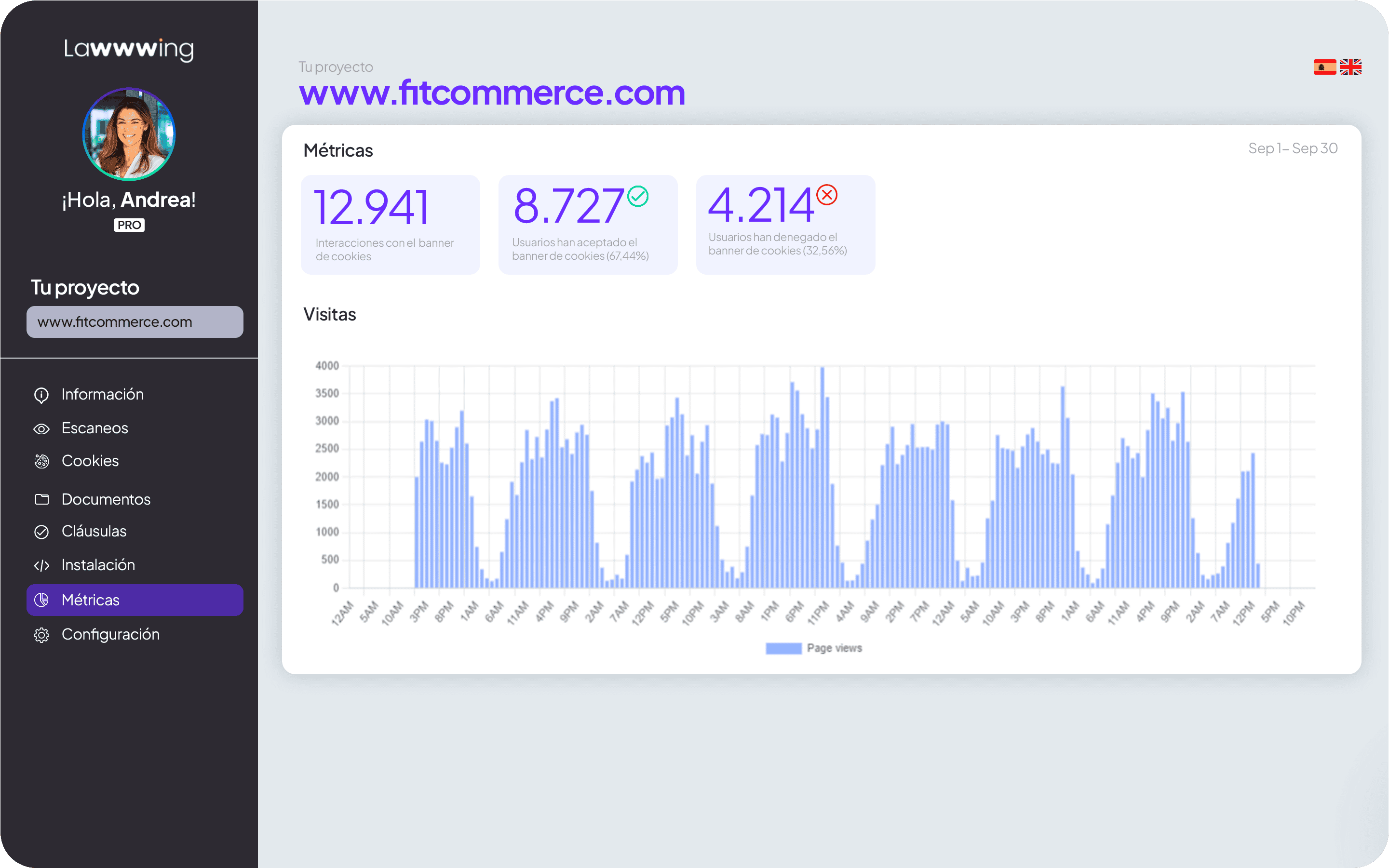Viewport: 1389px width, 868px height.
Task: Click the red denied cross icon
Action: pyautogui.click(x=827, y=195)
